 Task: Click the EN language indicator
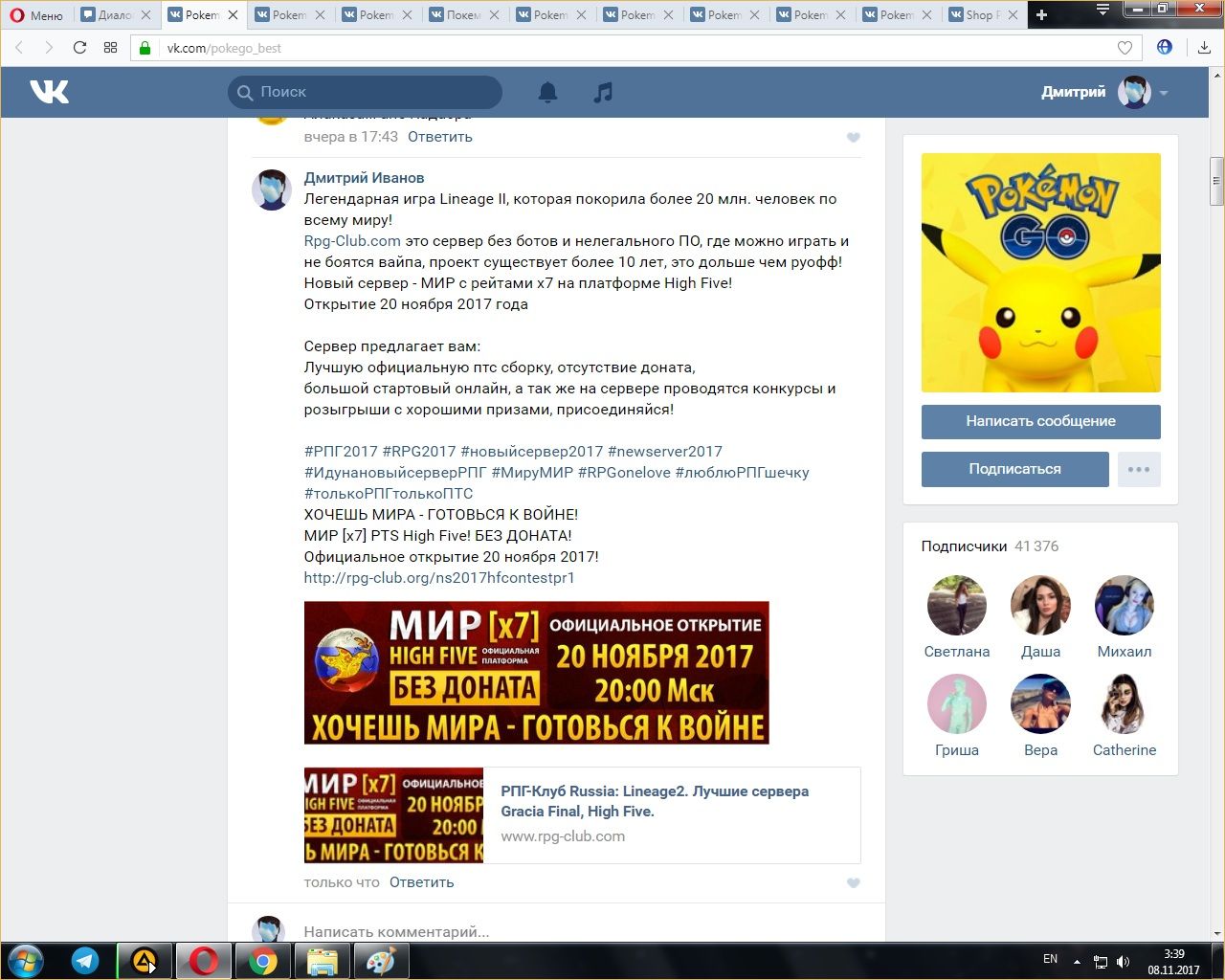point(1050,959)
